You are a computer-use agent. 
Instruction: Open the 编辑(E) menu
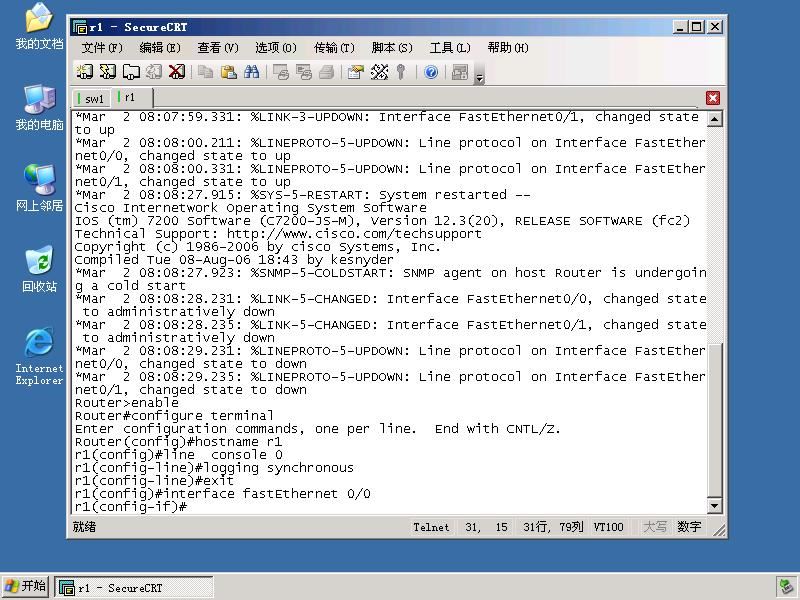[160, 48]
